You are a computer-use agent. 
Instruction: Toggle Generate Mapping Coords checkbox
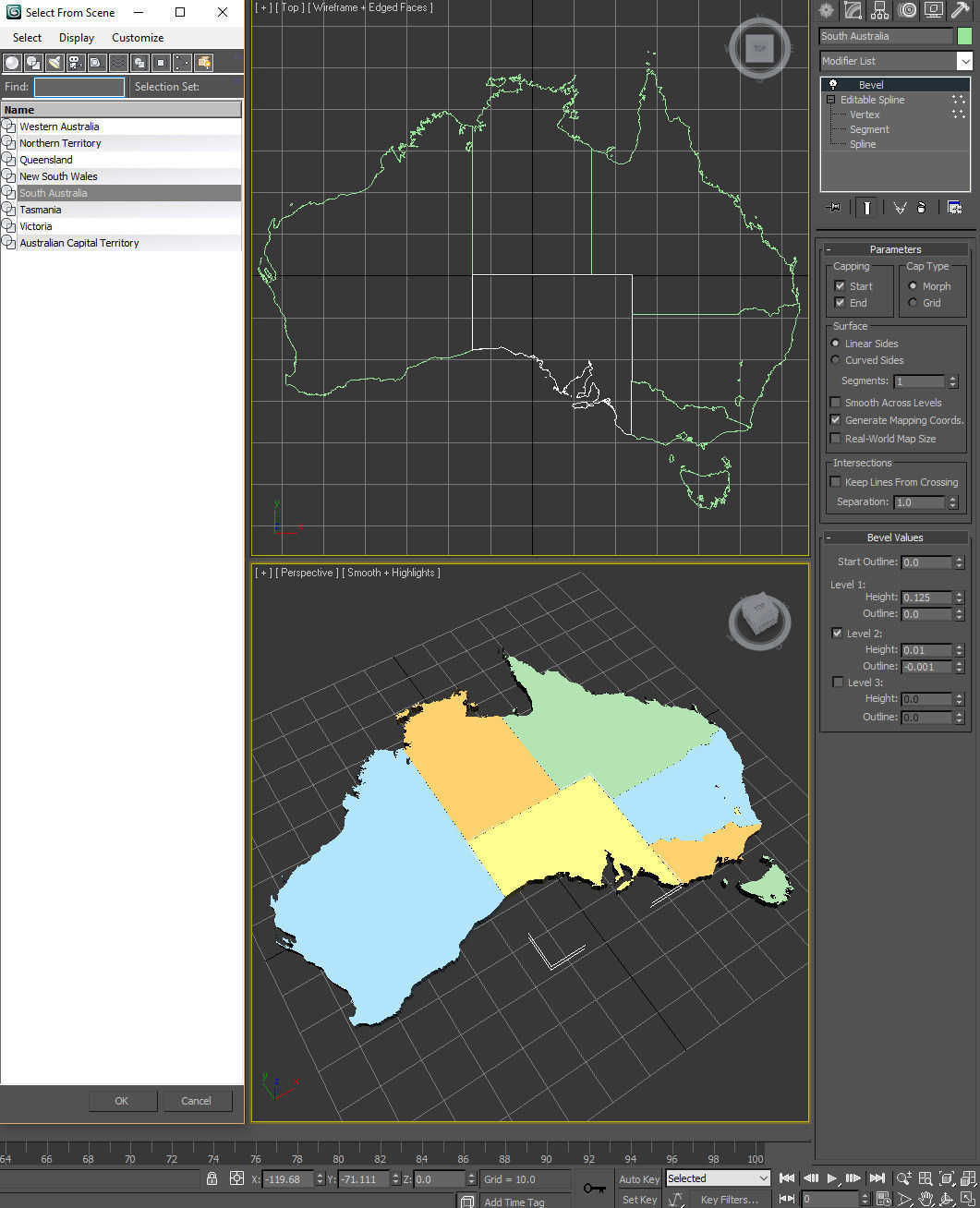[835, 420]
